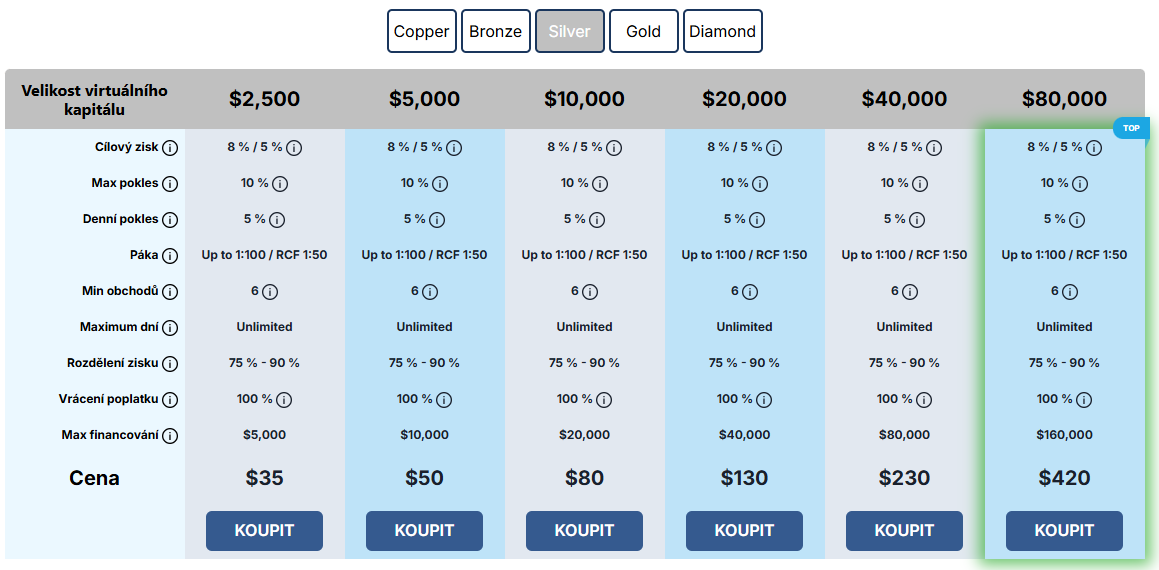Click the TOP badge on $80,000 column
Viewport: 1159px width, 570px height.
click(x=1131, y=128)
